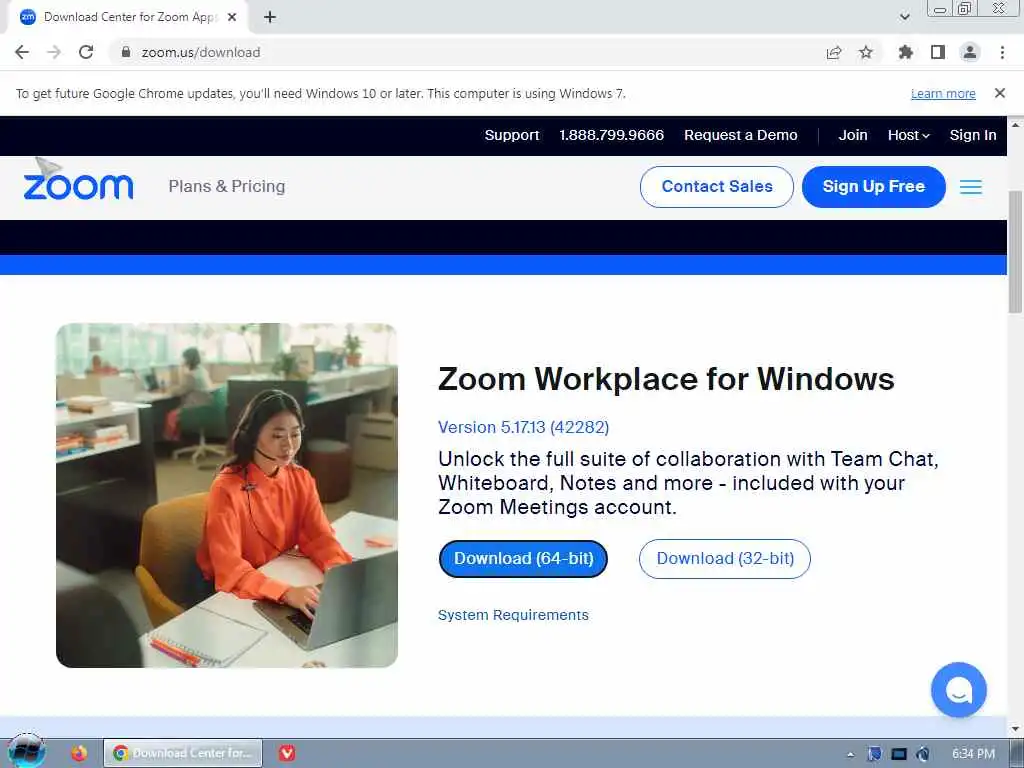The image size is (1024, 768).
Task: Show hidden tray icons arrow
Action: [x=850, y=754]
